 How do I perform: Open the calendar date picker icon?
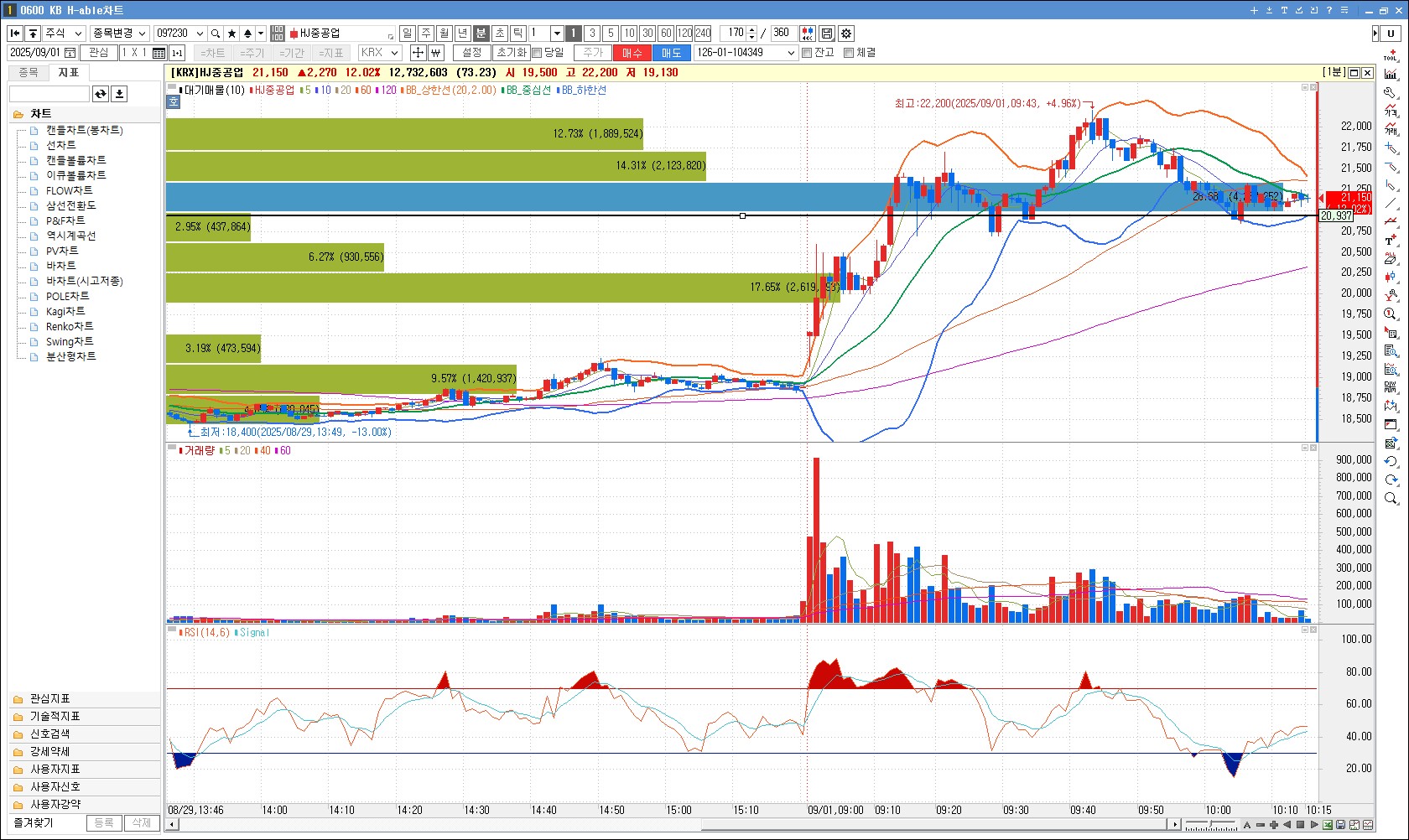(x=70, y=53)
